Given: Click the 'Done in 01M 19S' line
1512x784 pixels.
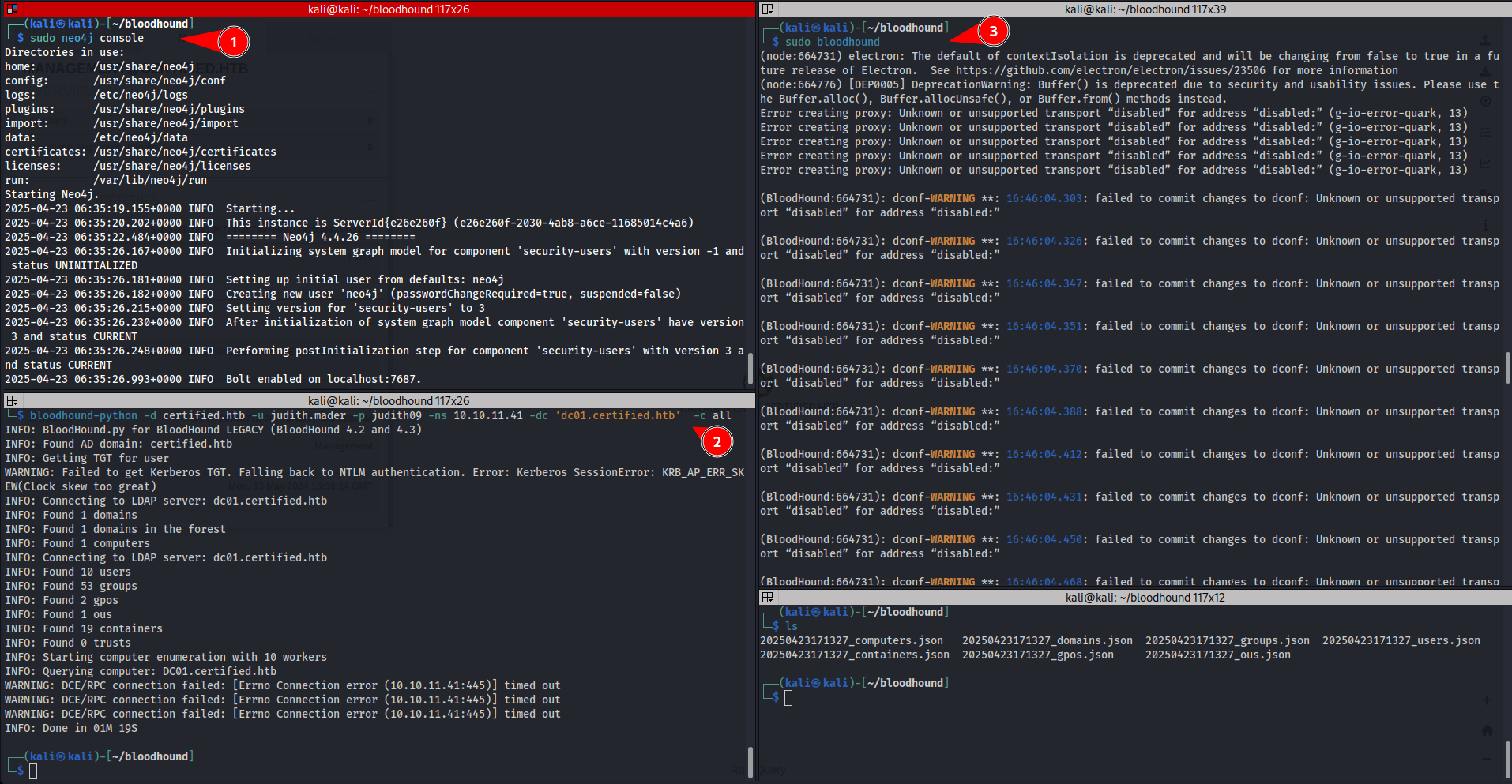Looking at the screenshot, I should tap(71, 728).
